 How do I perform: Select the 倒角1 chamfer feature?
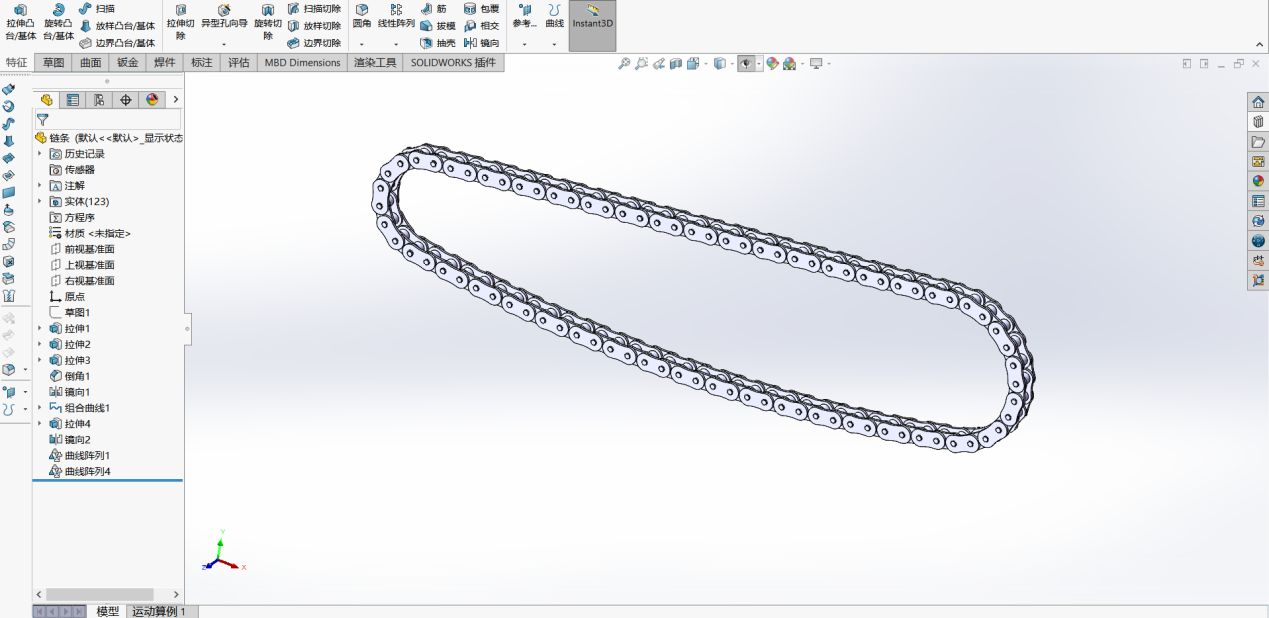tap(70, 376)
